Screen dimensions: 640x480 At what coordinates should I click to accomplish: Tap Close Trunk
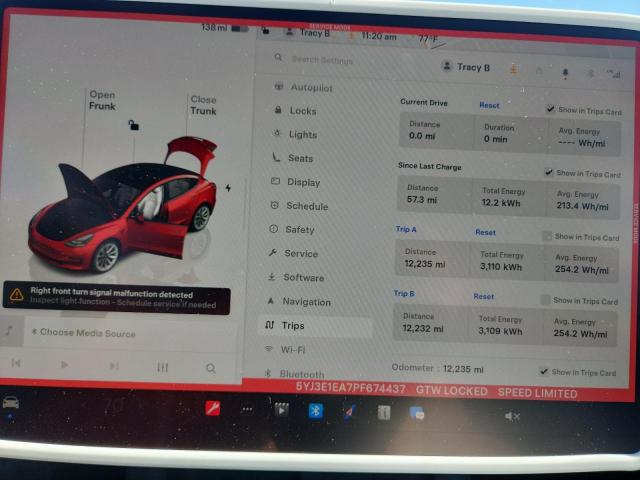click(x=203, y=105)
